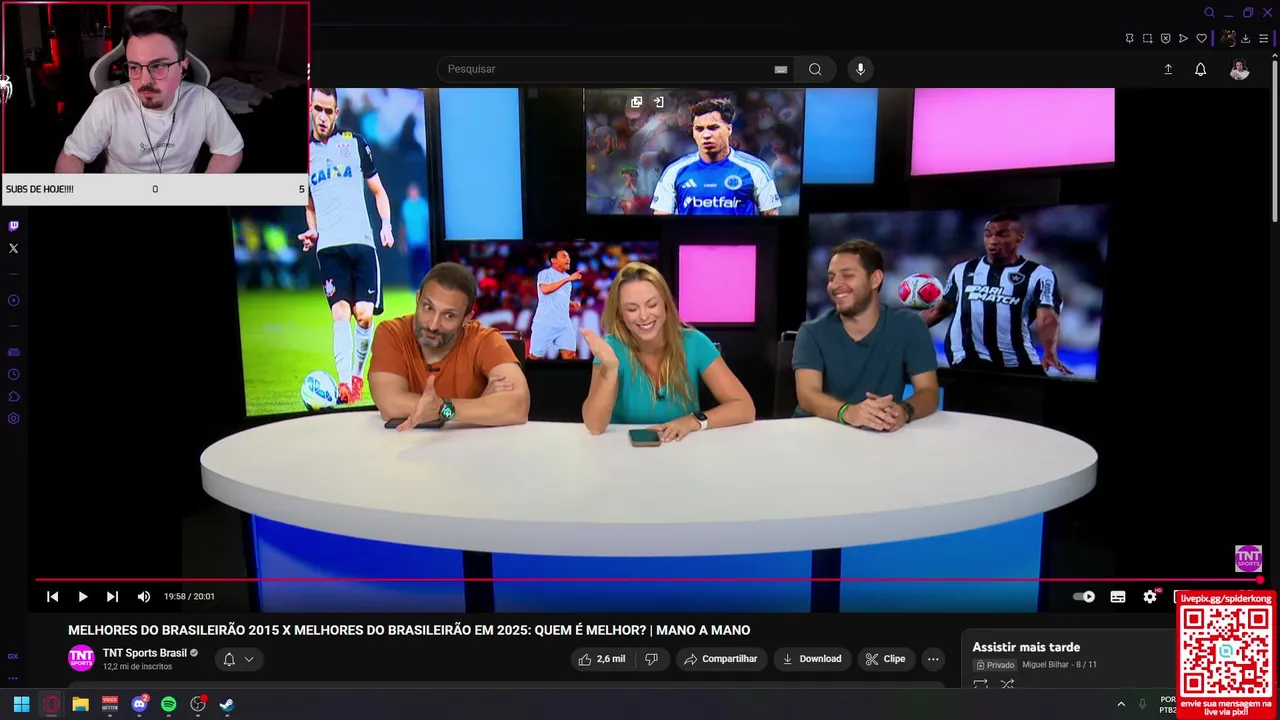Click the Clipe button
Viewport: 1280px width, 720px height.
[885, 659]
